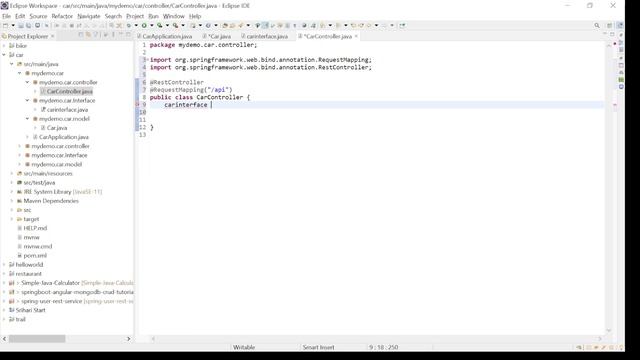Image resolution: width=640 pixels, height=360 pixels.
Task: Click Smart Insert in status bar
Action: pyautogui.click(x=318, y=347)
